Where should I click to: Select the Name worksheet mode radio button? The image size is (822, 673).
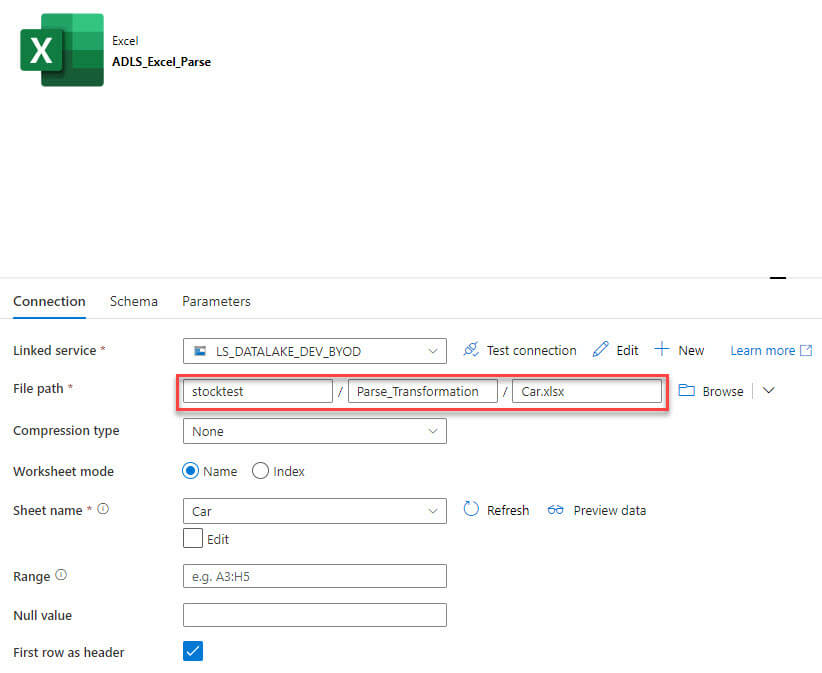coord(190,471)
